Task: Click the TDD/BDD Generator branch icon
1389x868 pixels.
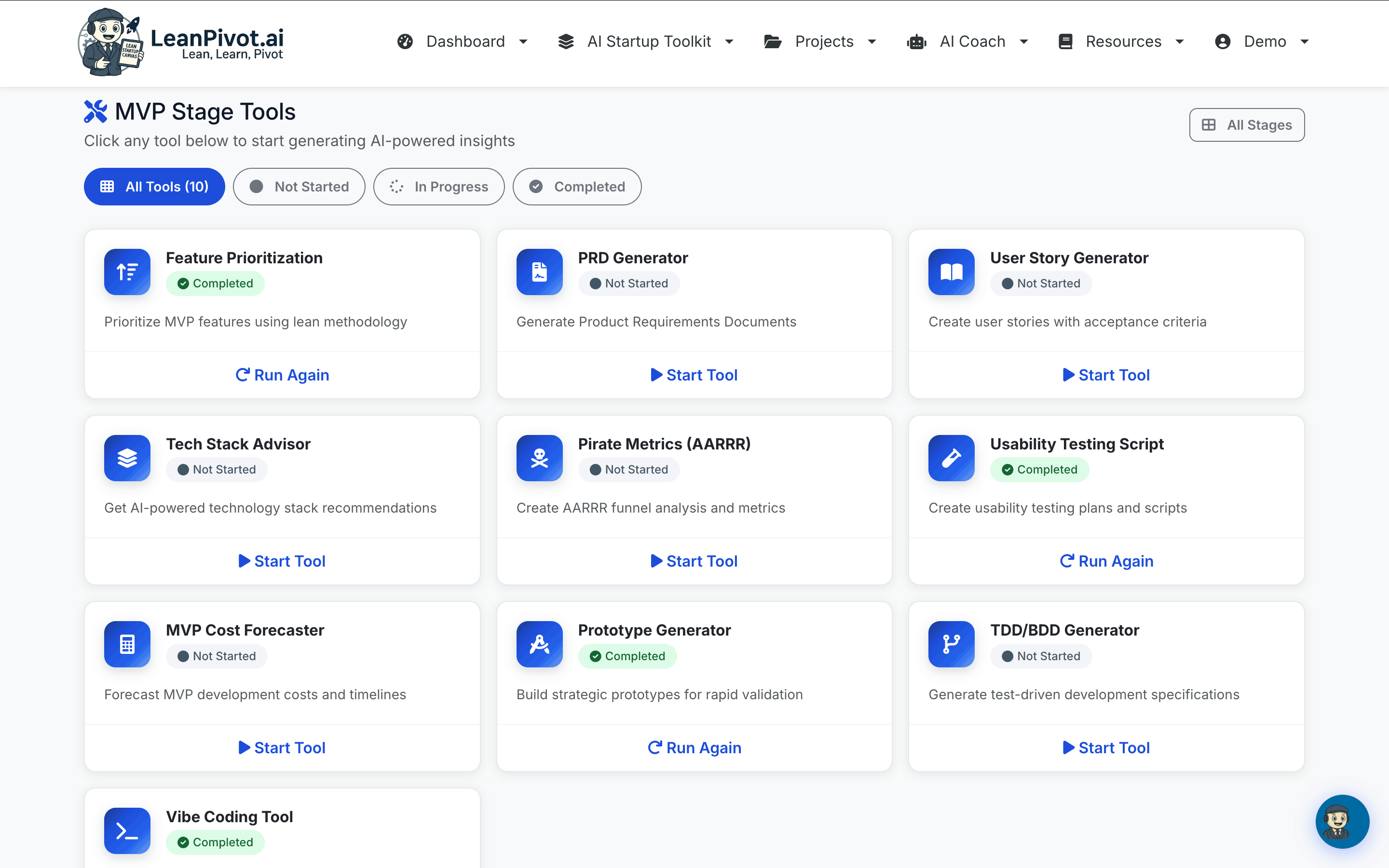Action: 951,644
